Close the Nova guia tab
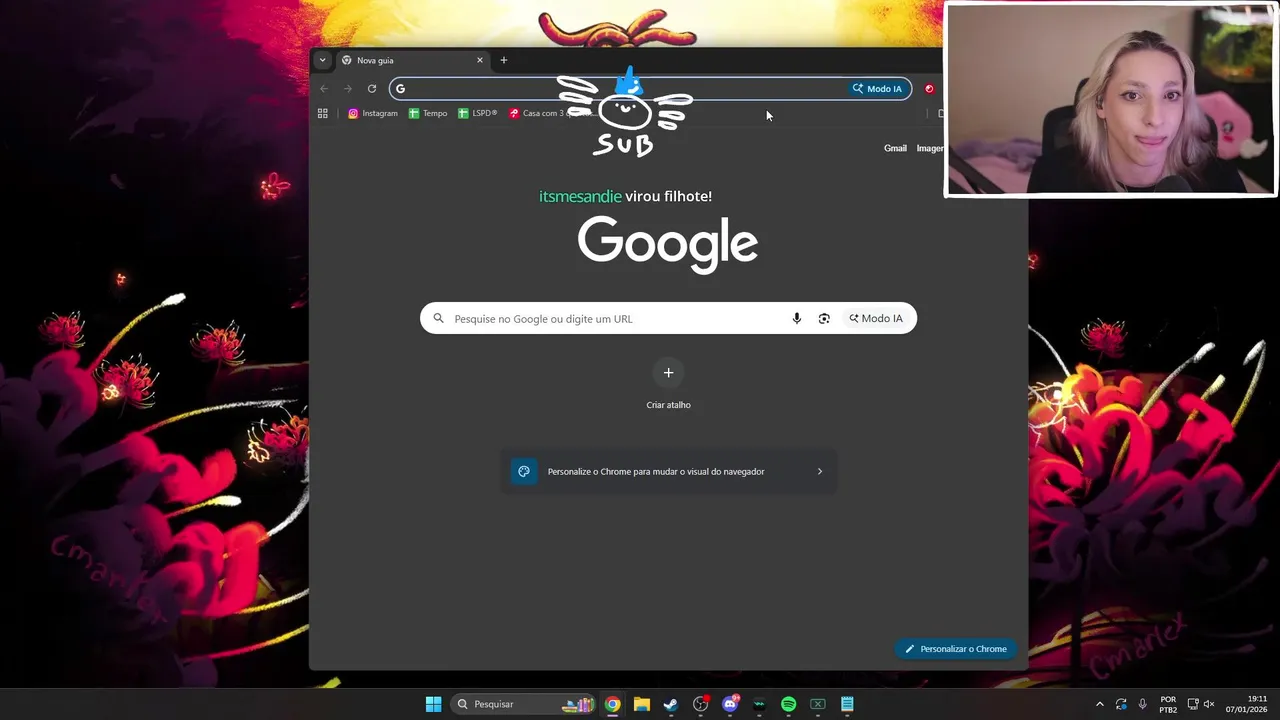 [480, 60]
